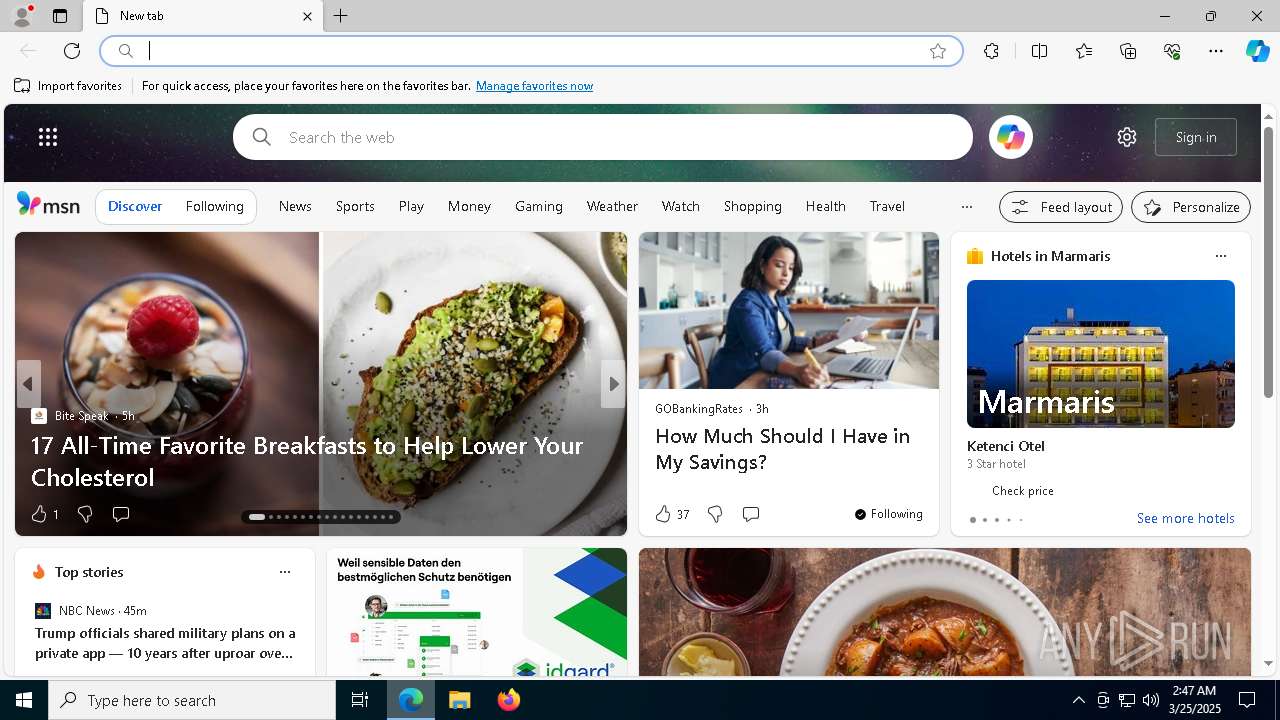Screen dimensions: 1280x720
Task: Open File Explorer from taskbar
Action: pos(459,700)
